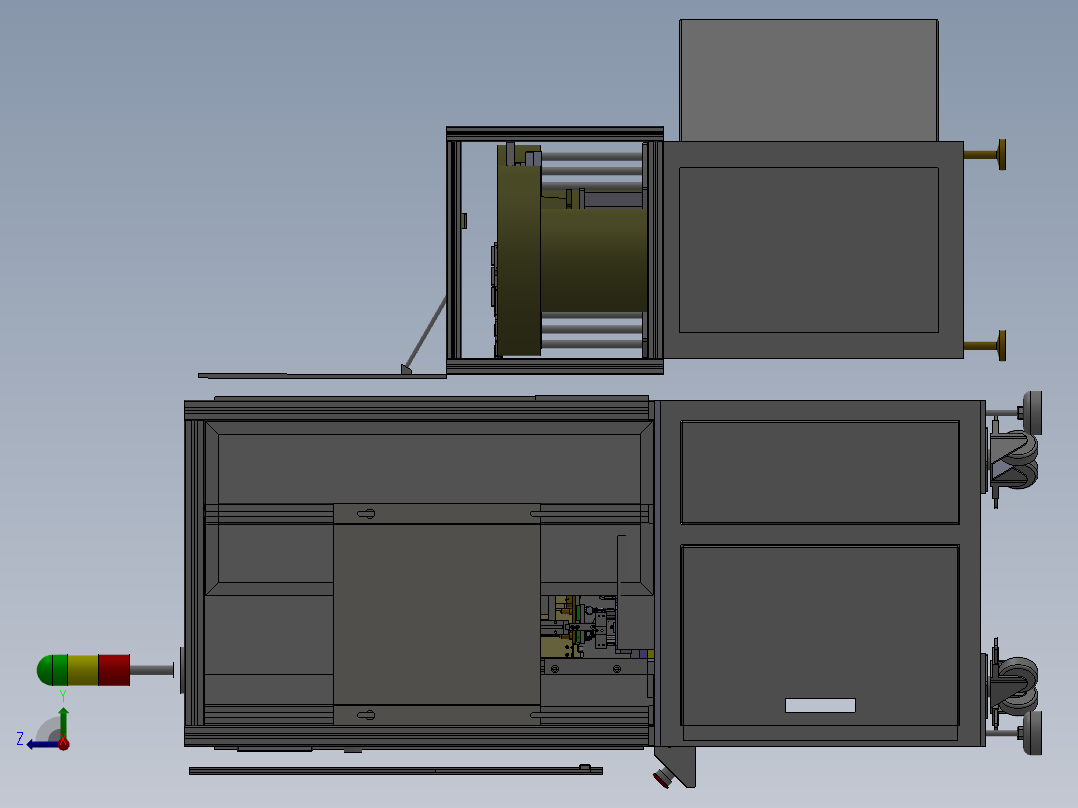
Task: Select the long thin rail below lower machine
Action: click(396, 771)
